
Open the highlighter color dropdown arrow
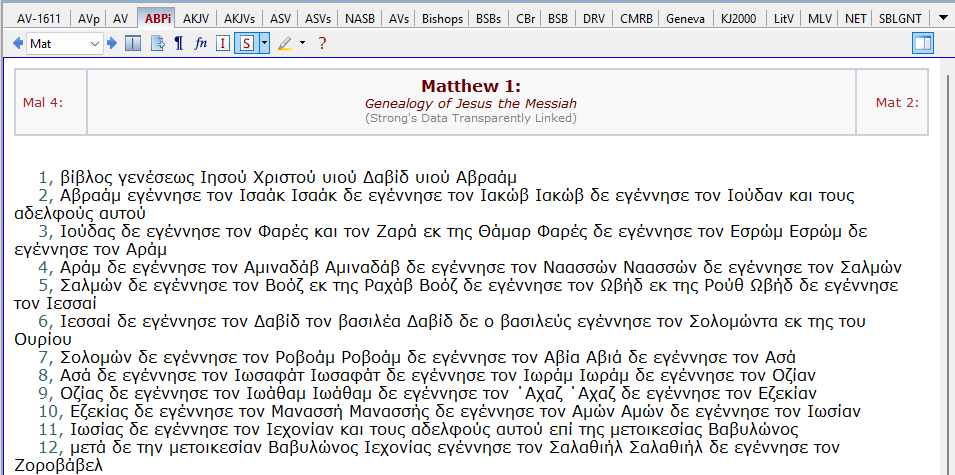[303, 43]
